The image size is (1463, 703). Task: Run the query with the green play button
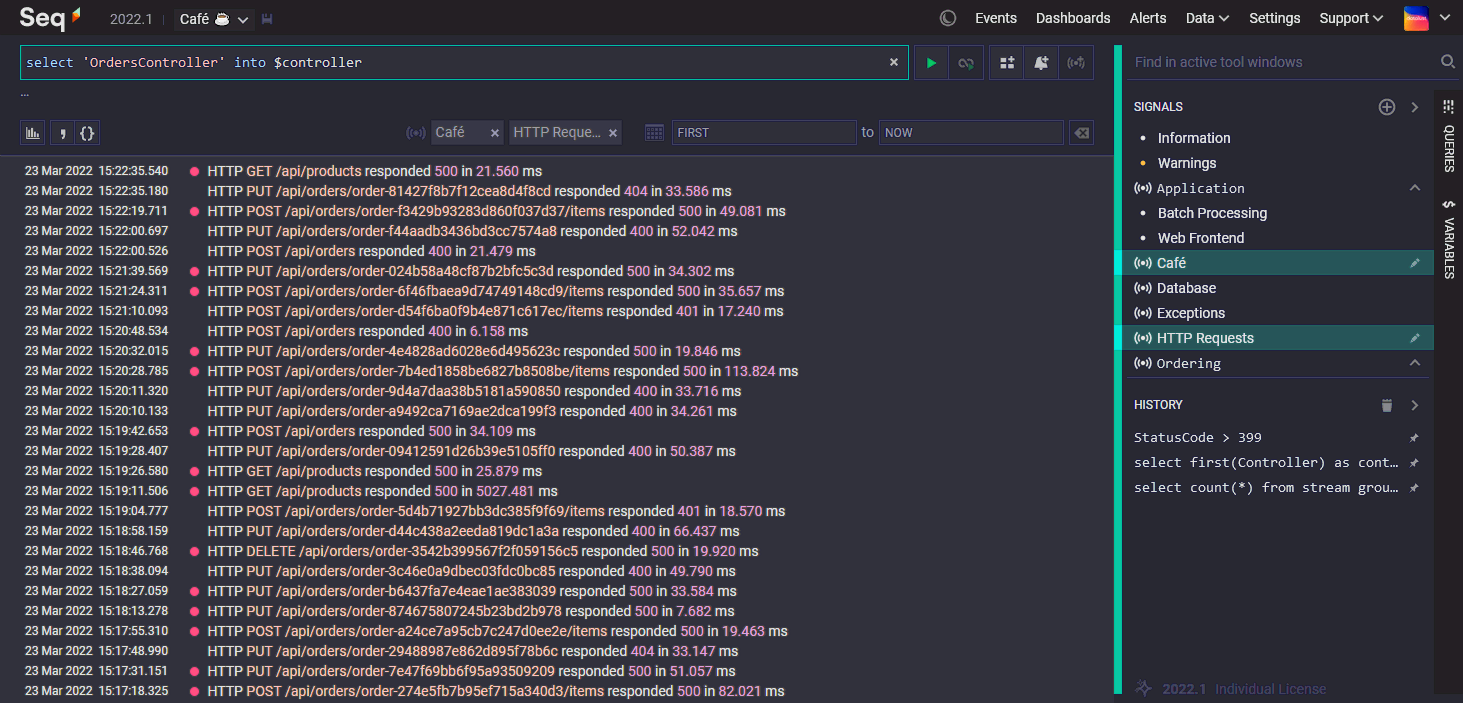pyautogui.click(x=931, y=62)
